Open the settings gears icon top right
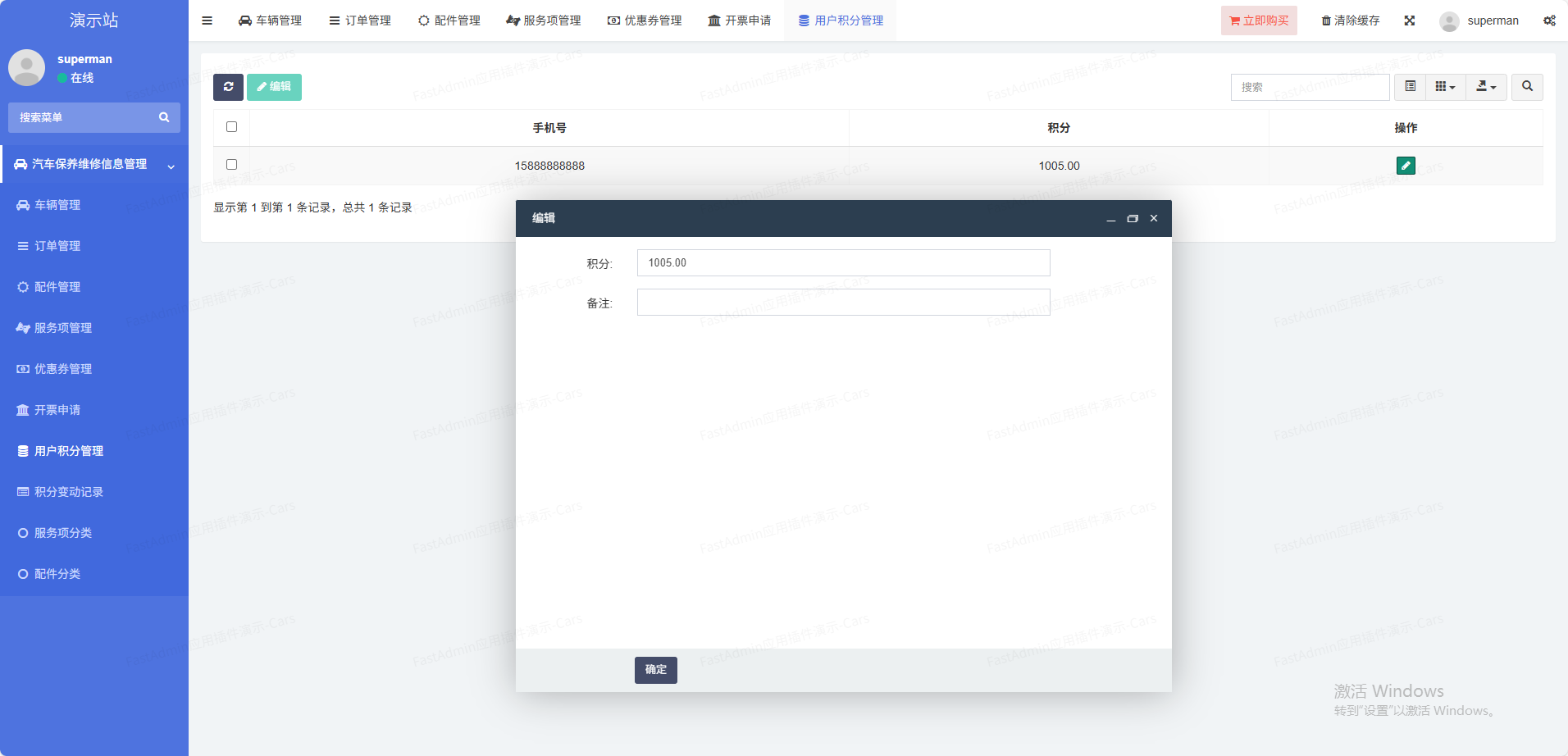 pos(1548,20)
